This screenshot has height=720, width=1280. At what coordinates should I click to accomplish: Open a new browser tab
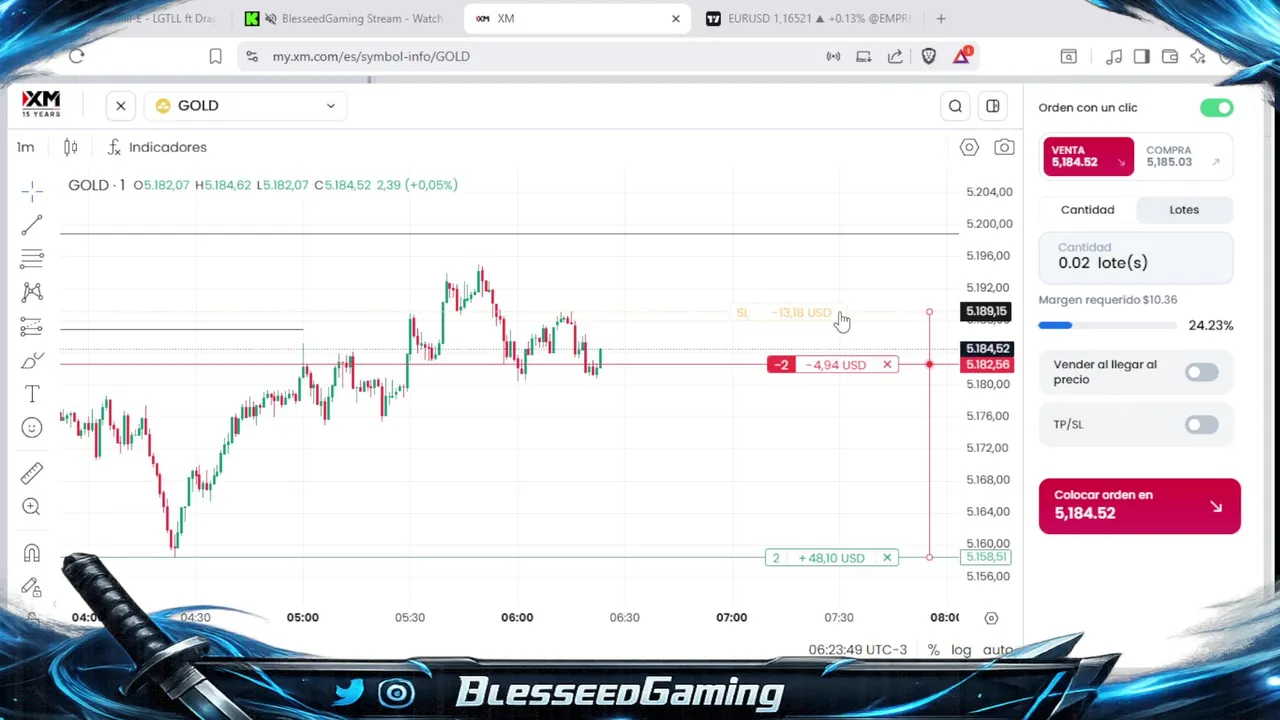(941, 18)
